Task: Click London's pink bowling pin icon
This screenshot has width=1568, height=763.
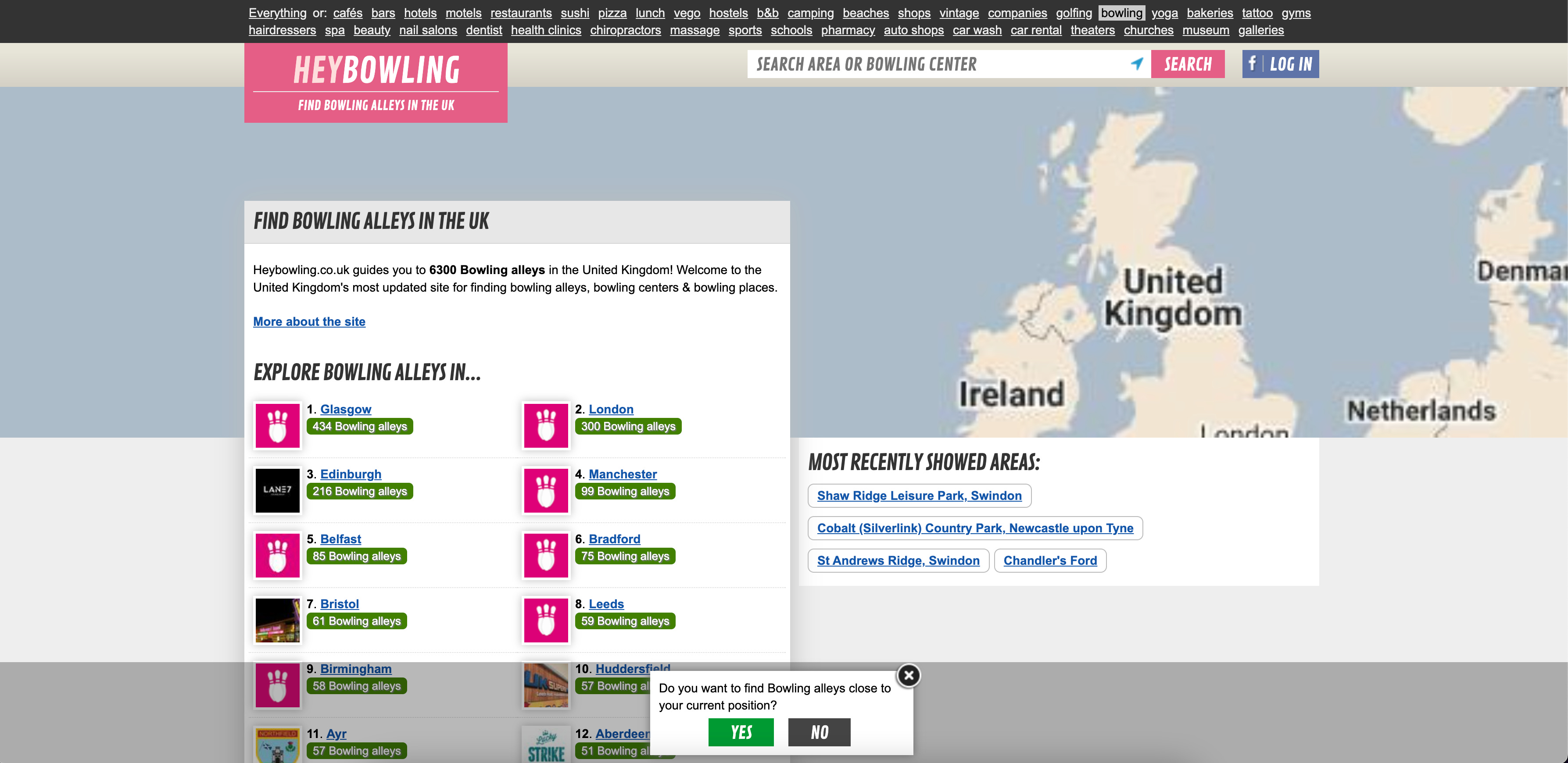Action: [546, 426]
